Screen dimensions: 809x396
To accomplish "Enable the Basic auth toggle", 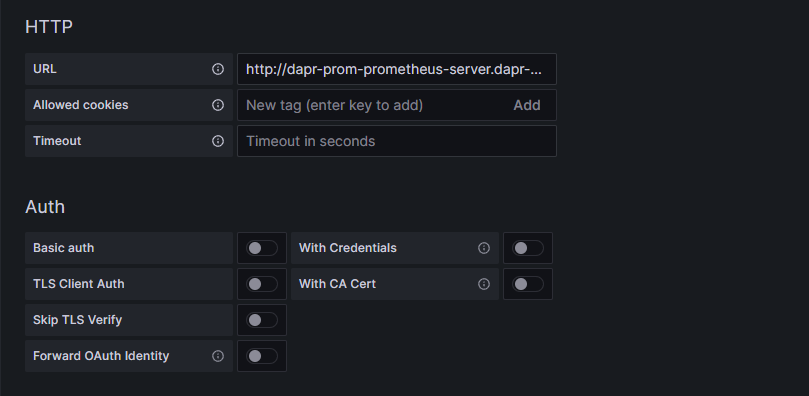I will click(262, 248).
